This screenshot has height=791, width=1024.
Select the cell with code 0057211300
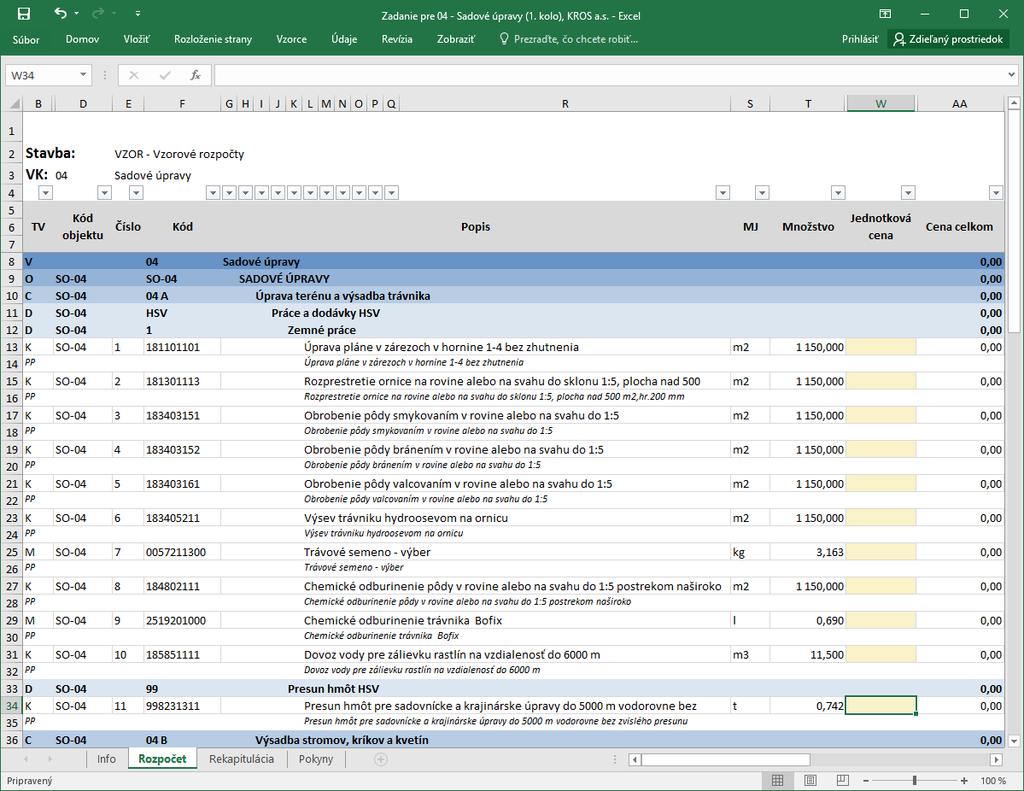(x=182, y=552)
